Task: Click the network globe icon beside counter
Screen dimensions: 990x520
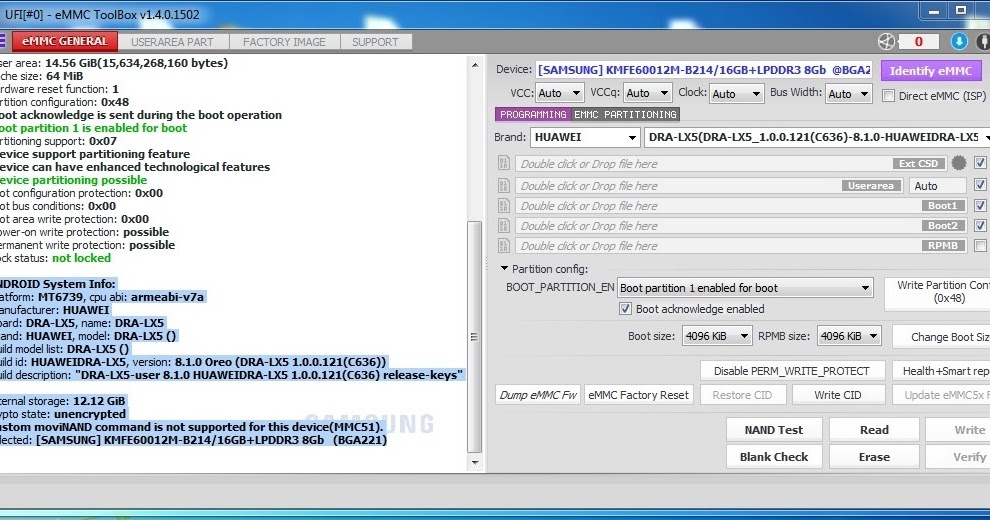Action: [x=886, y=42]
